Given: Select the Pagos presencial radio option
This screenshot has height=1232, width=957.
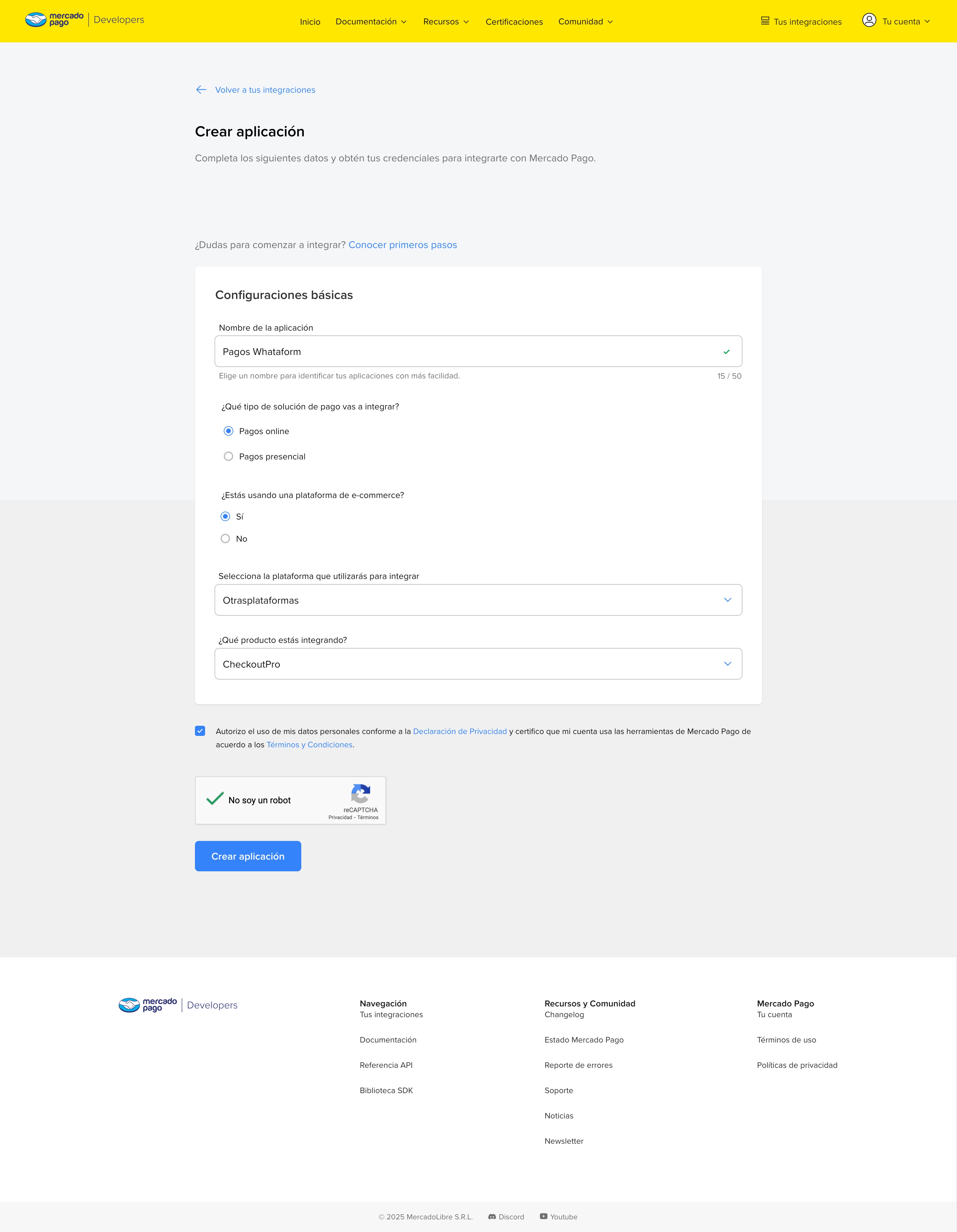Looking at the screenshot, I should [228, 456].
